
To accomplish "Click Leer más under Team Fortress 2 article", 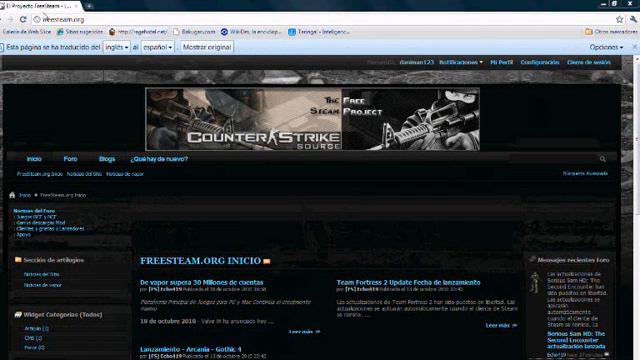I will click(501, 325).
